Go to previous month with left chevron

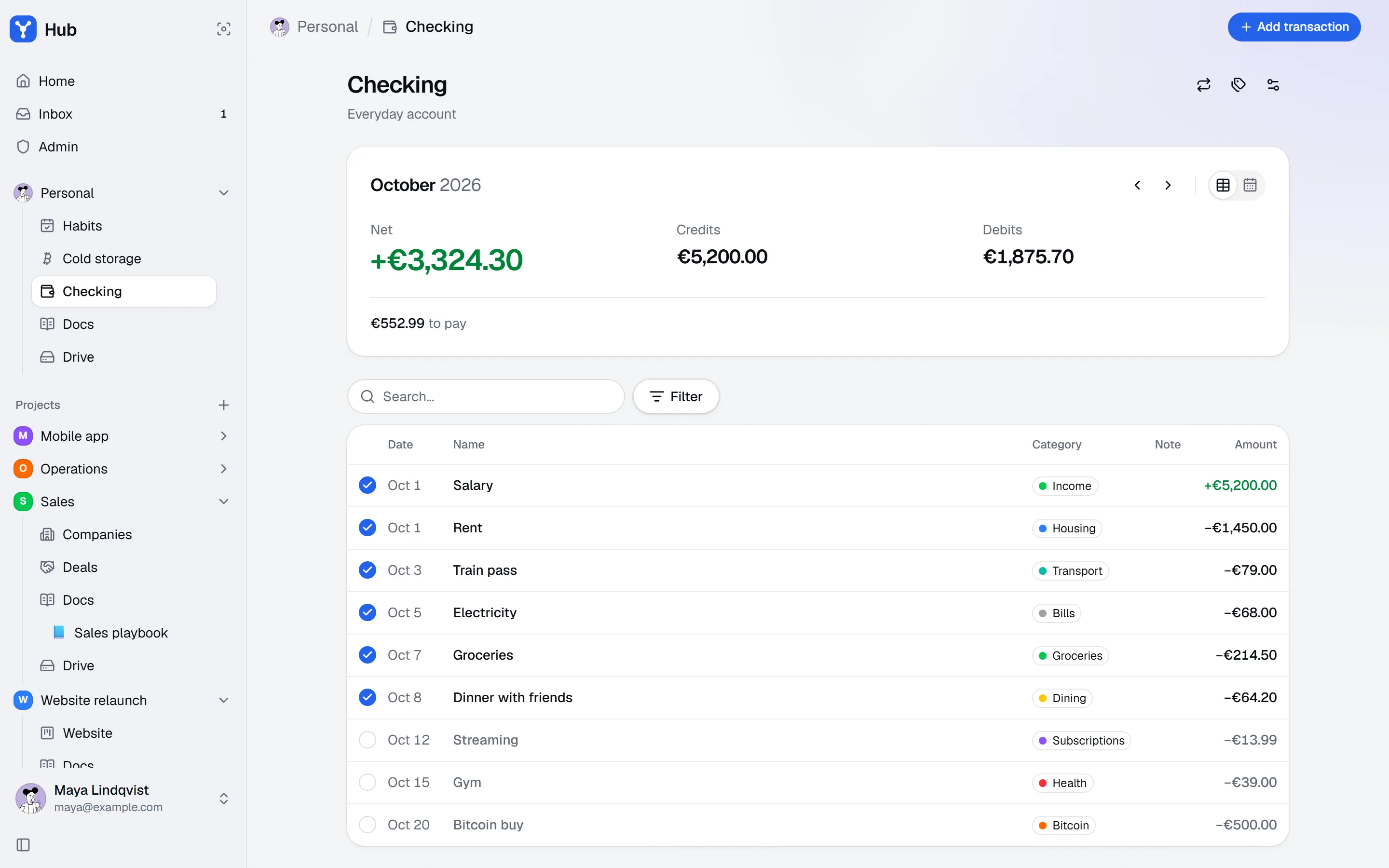pyautogui.click(x=1137, y=185)
